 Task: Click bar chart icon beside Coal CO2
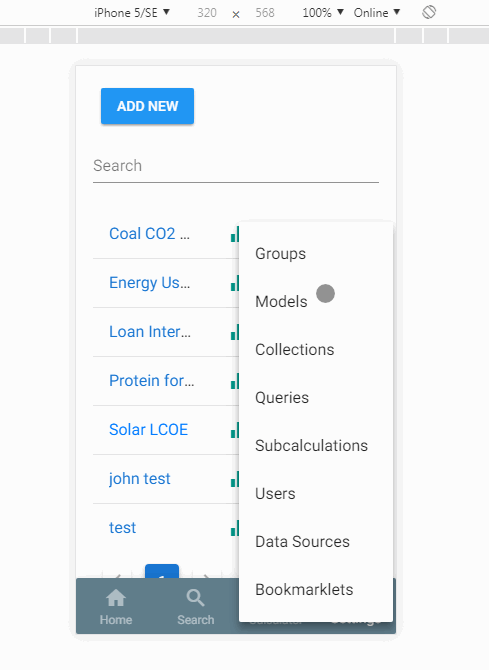[x=235, y=234]
